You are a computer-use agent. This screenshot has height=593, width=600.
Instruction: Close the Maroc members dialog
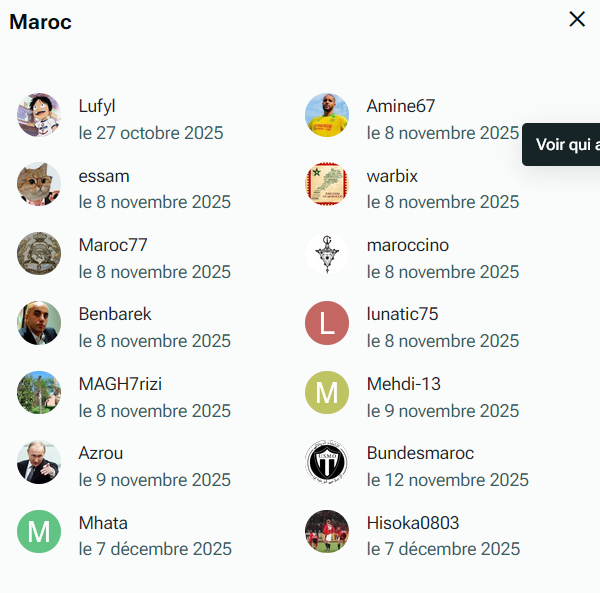pos(577,19)
